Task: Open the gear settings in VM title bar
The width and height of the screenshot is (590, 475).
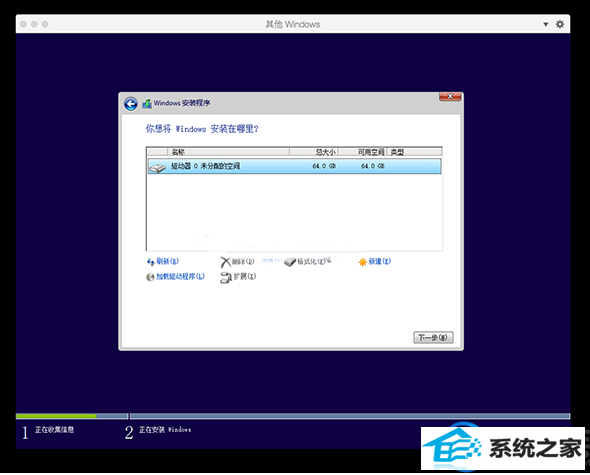Action: 560,24
